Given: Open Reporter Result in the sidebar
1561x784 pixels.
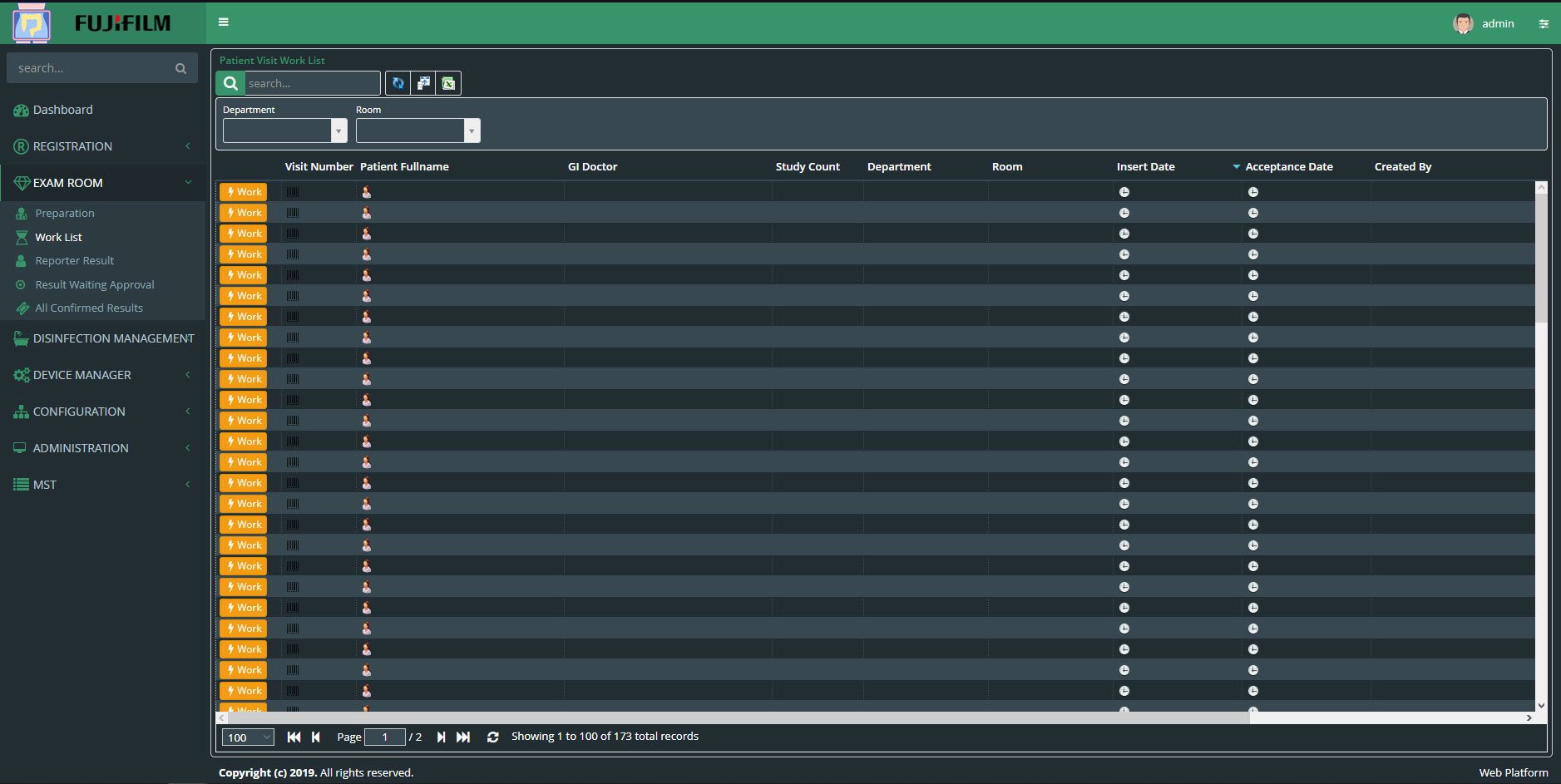Looking at the screenshot, I should point(74,261).
